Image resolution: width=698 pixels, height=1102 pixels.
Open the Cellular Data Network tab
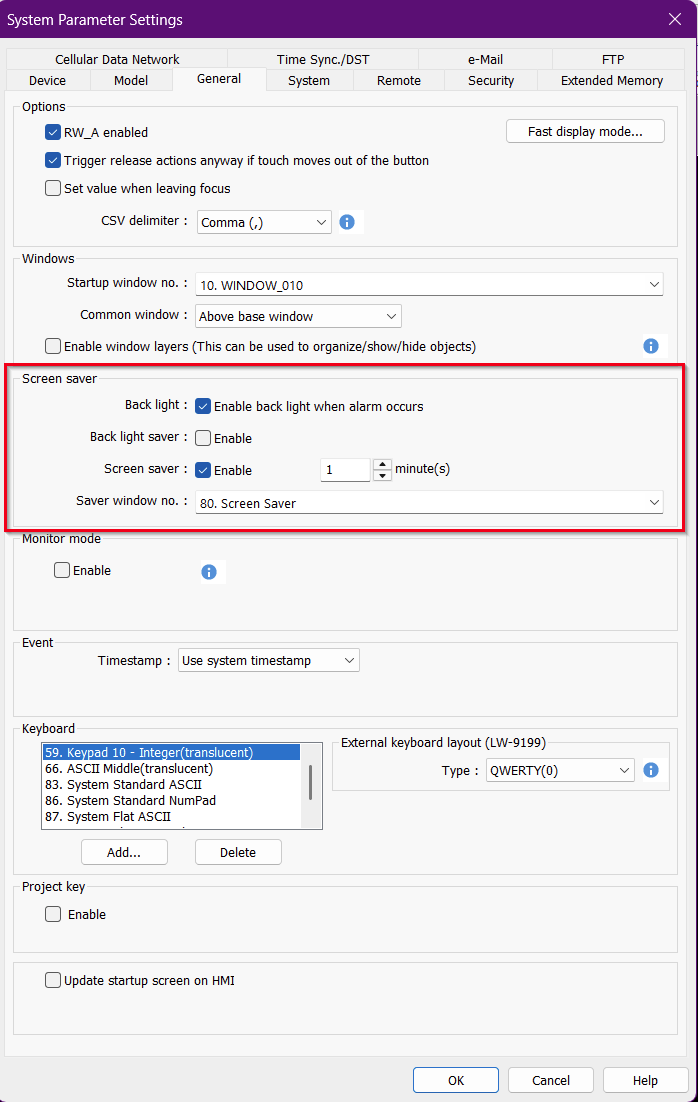(x=117, y=60)
